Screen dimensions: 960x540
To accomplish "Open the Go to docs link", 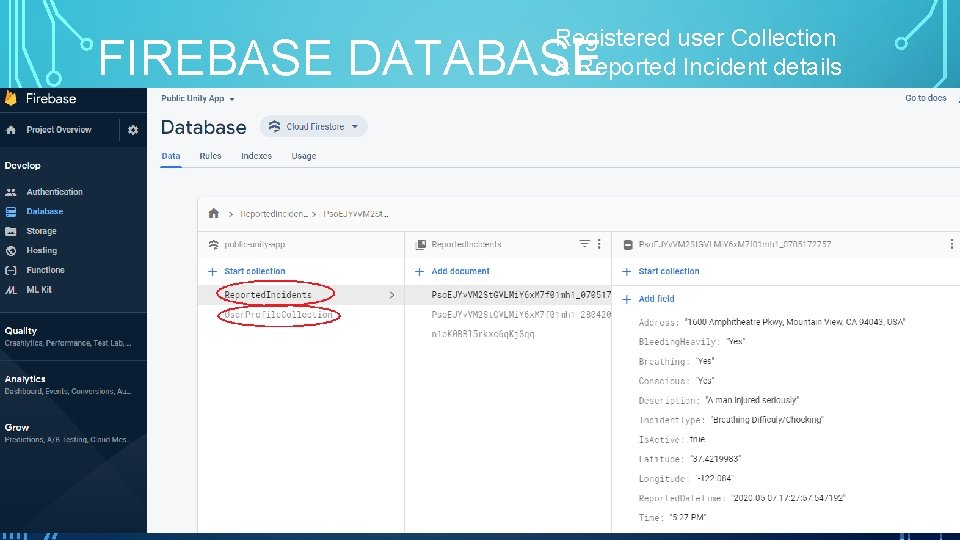I will [926, 98].
